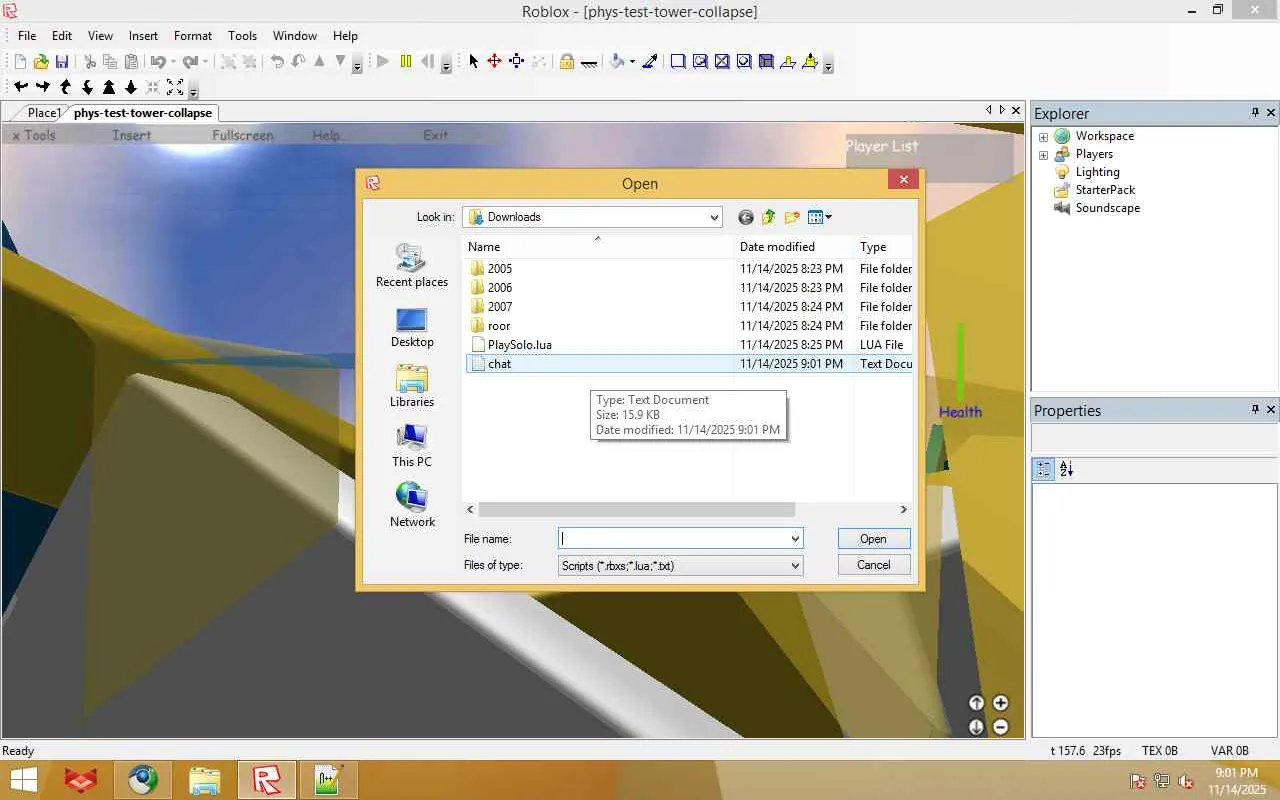This screenshot has width=1280, height=800.
Task: Zoom in with the viewport plus button
Action: coord(1000,703)
